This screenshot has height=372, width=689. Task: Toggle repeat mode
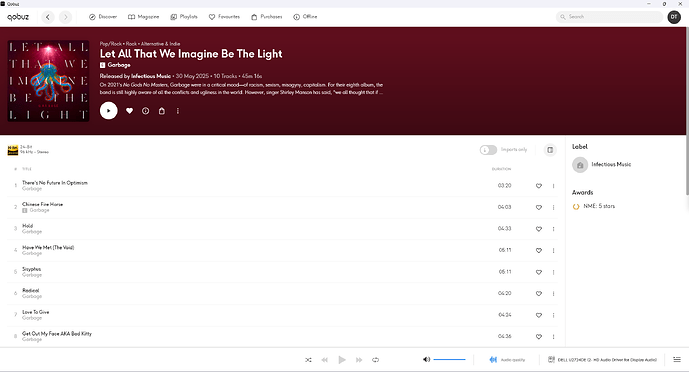[x=375, y=360]
